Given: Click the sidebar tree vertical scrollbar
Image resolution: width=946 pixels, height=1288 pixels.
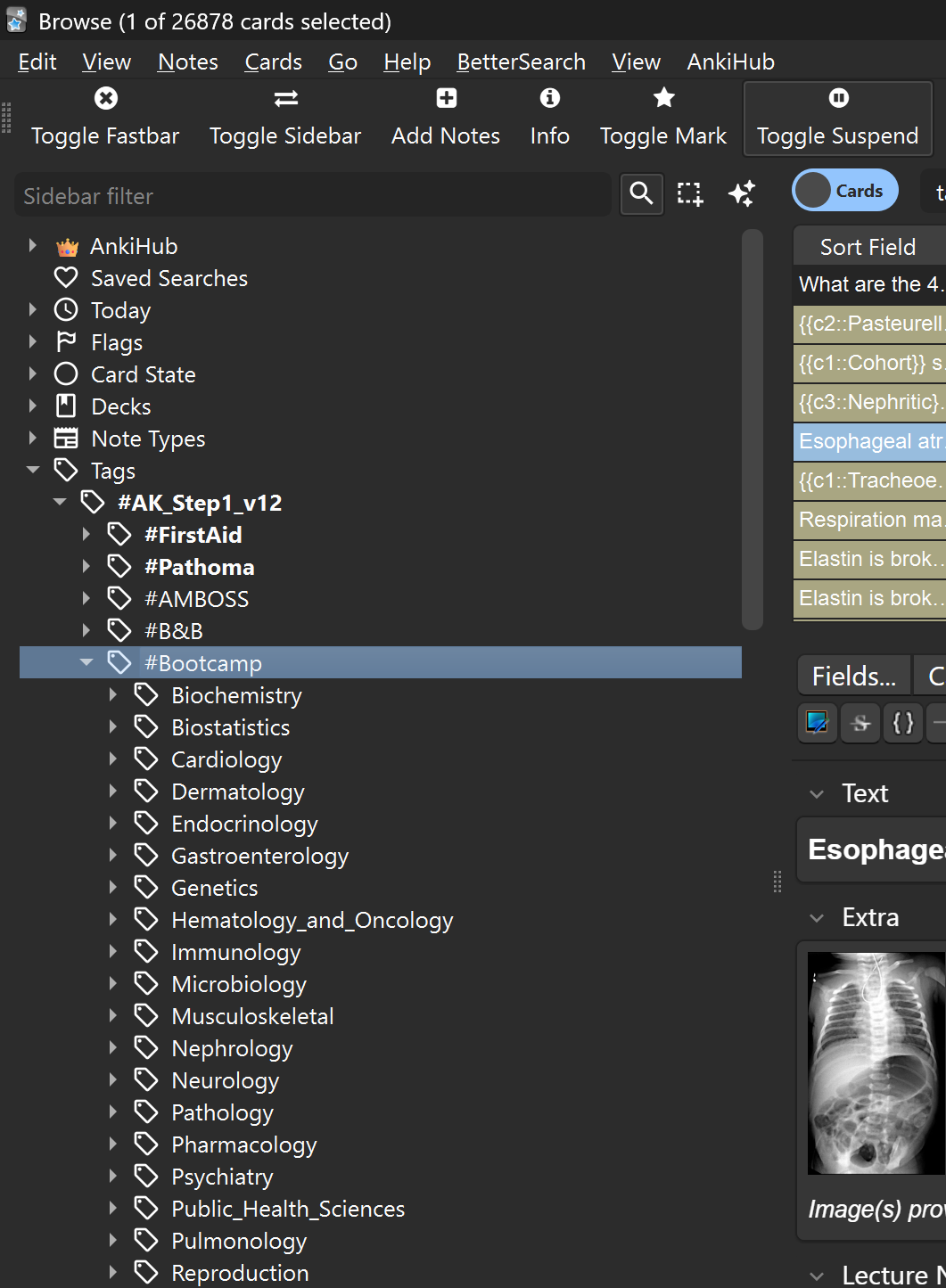Looking at the screenshot, I should click(753, 428).
